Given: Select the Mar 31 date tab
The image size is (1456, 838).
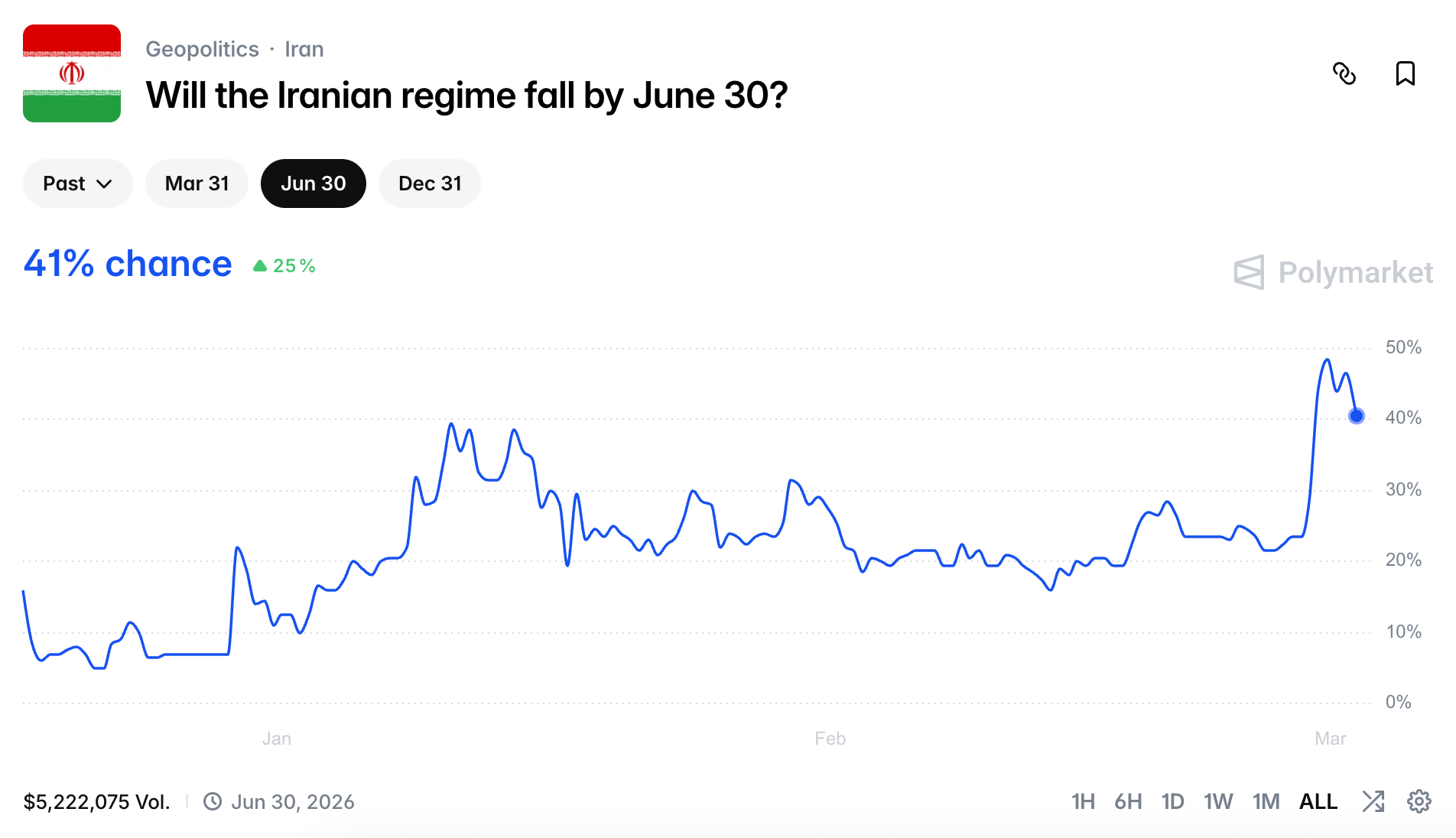Looking at the screenshot, I should [x=197, y=184].
